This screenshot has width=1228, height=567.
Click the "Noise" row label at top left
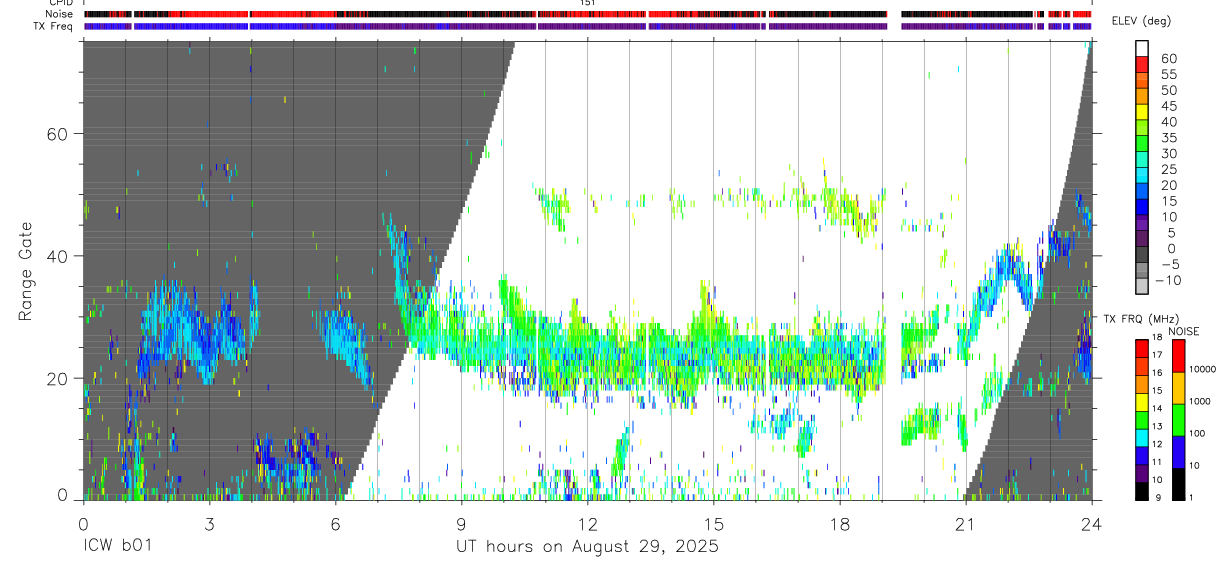[x=61, y=14]
